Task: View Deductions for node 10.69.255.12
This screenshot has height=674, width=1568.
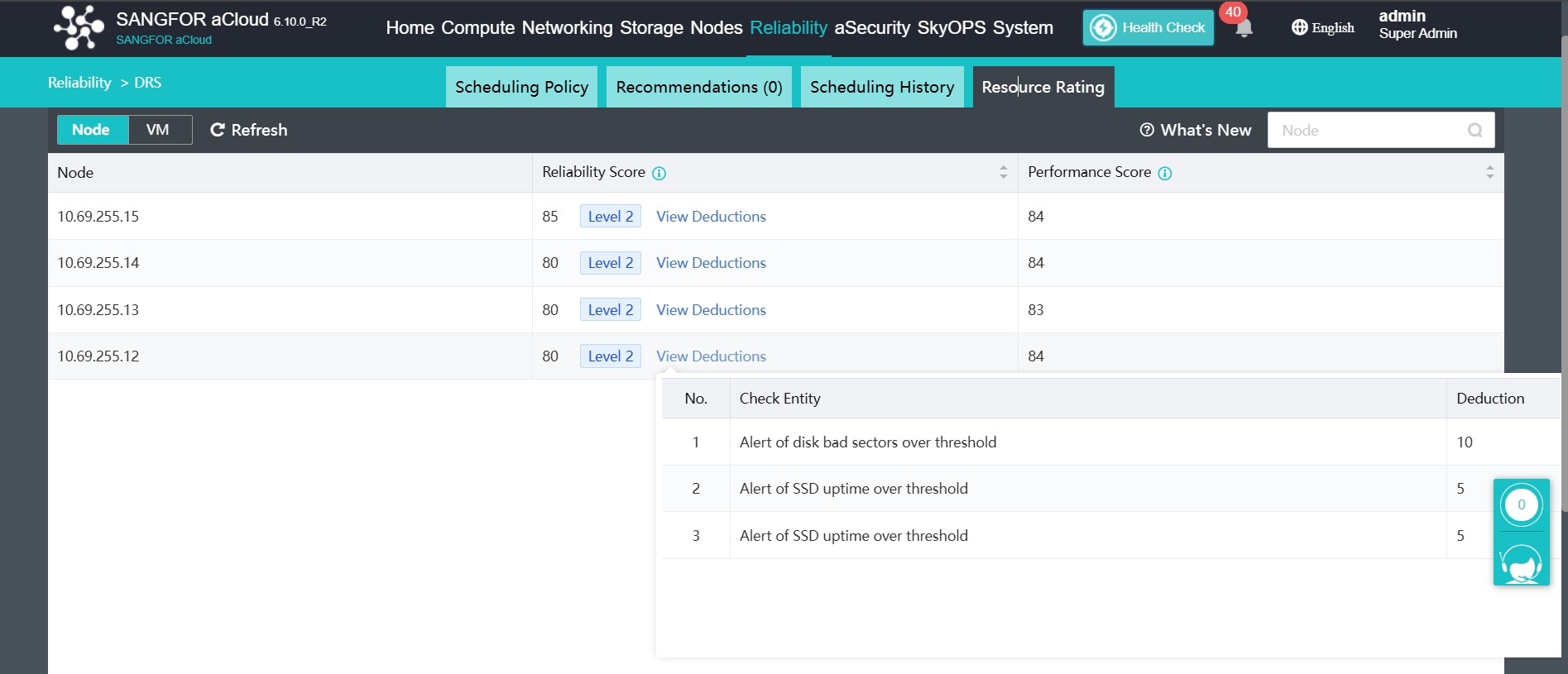Action: point(711,356)
